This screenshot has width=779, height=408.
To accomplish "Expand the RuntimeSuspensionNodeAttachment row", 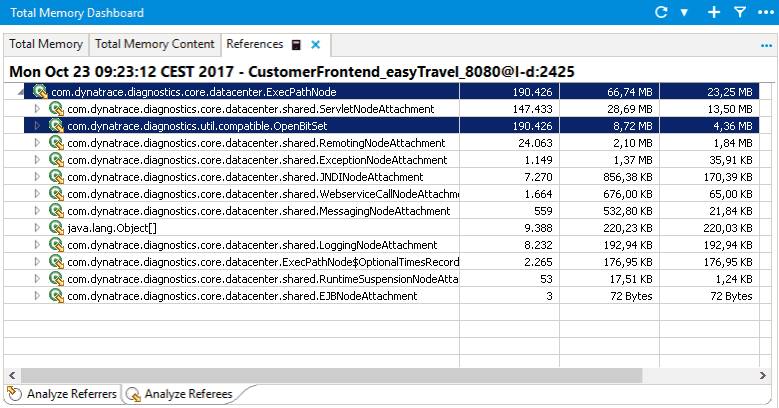I will 37,278.
